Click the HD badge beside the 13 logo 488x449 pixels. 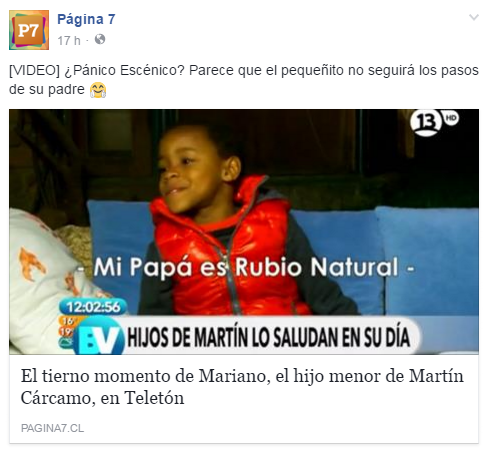[x=451, y=118]
